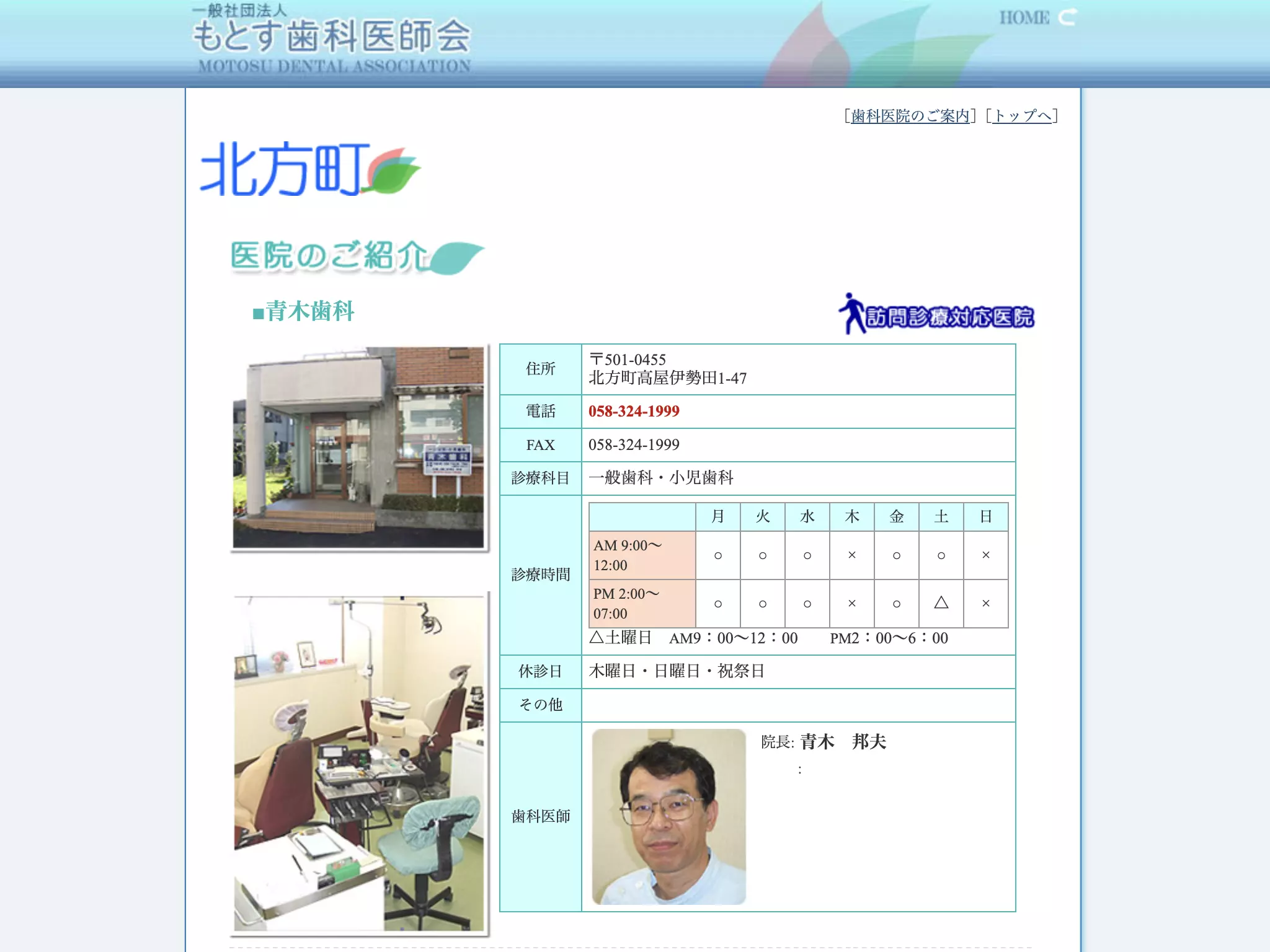Screen dimensions: 1270x952
Task: Click the HOME return arrow icon
Action: [x=1067, y=17]
